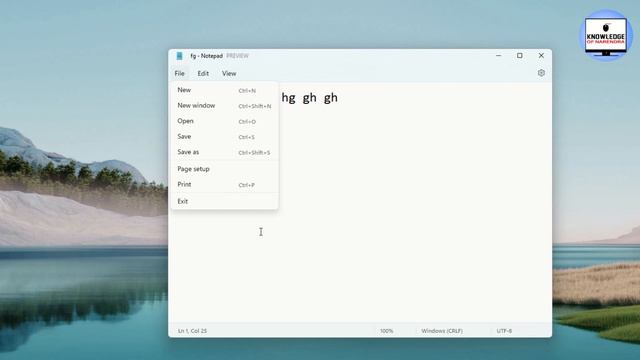
Task: Choose Open from the File menu
Action: (x=224, y=121)
